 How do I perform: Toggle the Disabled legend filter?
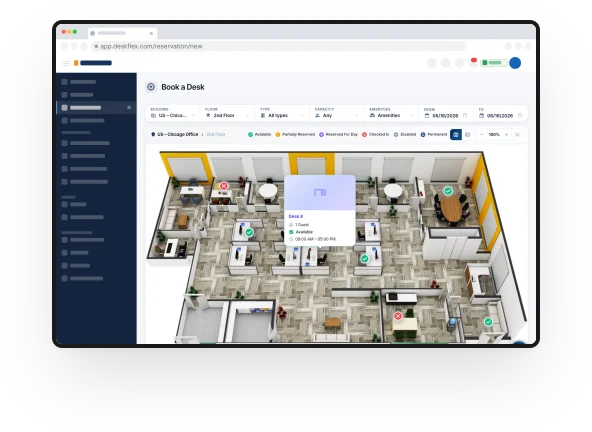click(x=405, y=134)
